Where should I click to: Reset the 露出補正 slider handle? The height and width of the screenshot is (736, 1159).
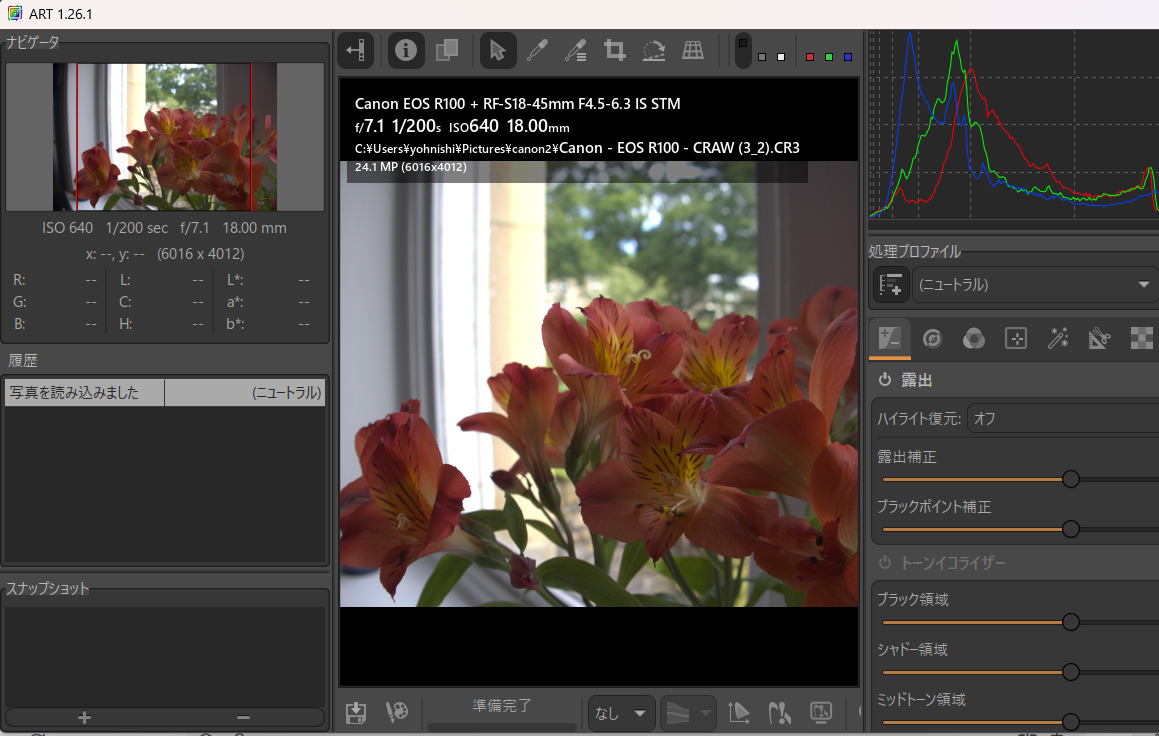(x=1071, y=479)
